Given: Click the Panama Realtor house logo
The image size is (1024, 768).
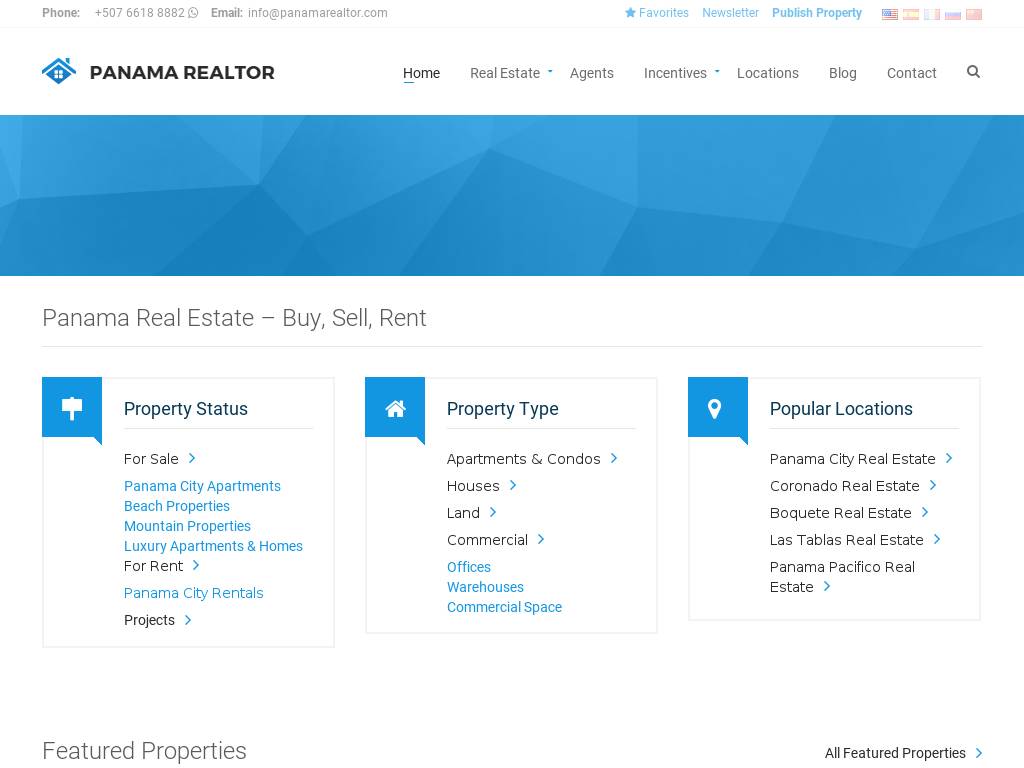Looking at the screenshot, I should pyautogui.click(x=59, y=71).
